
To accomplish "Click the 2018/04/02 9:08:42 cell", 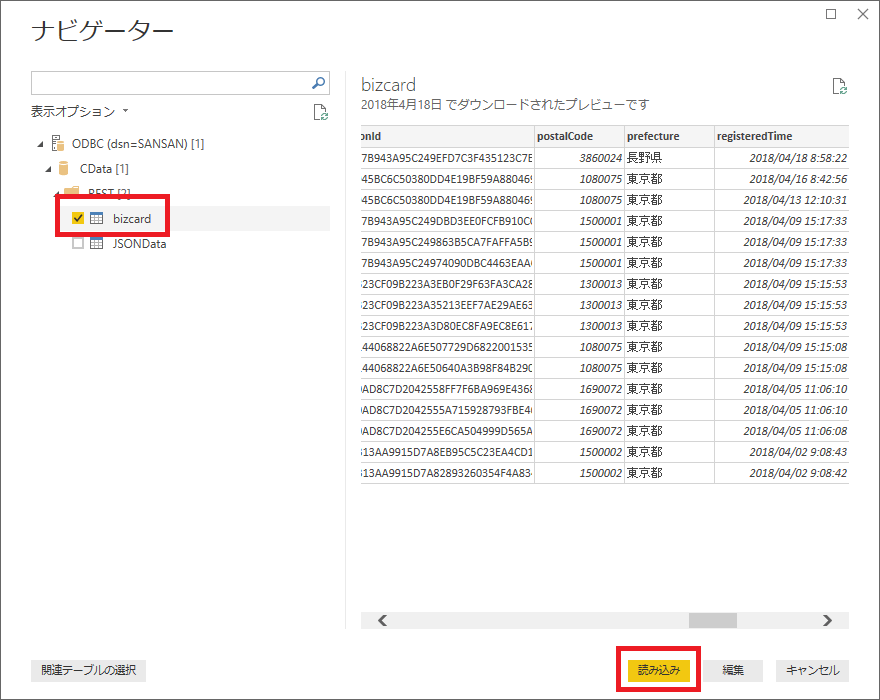I will click(x=781, y=473).
